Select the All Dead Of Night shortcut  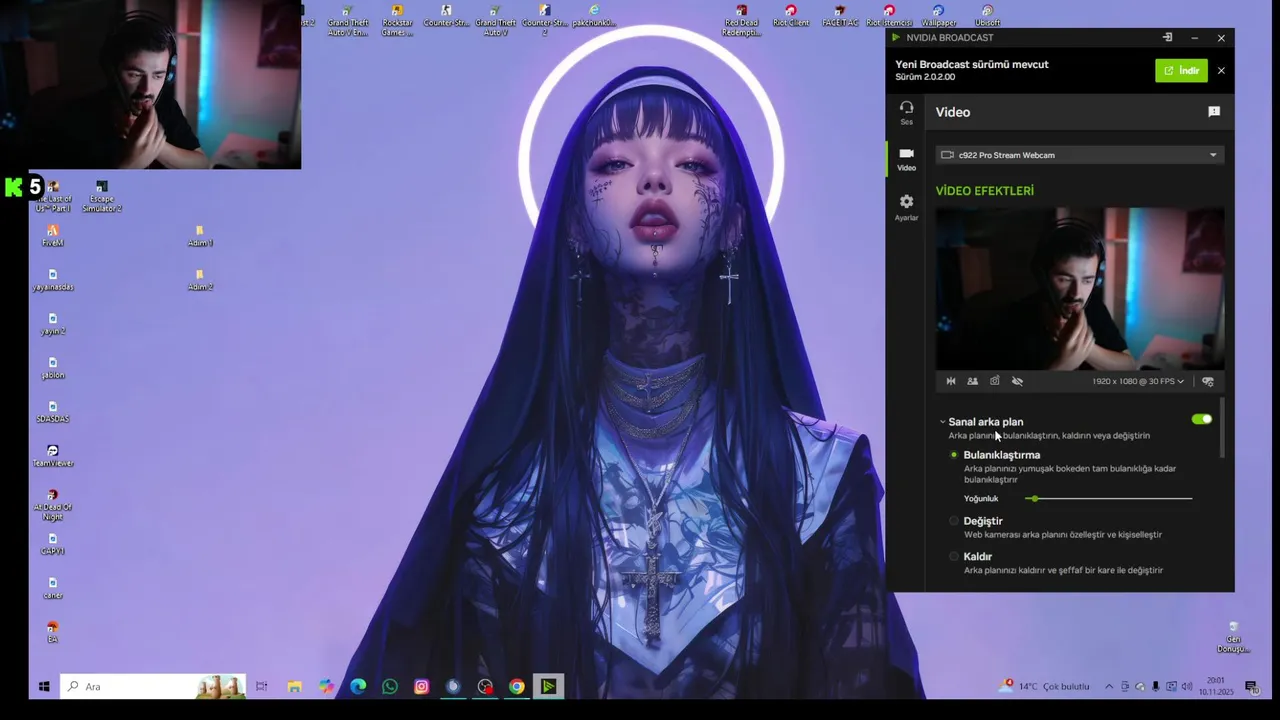(53, 505)
